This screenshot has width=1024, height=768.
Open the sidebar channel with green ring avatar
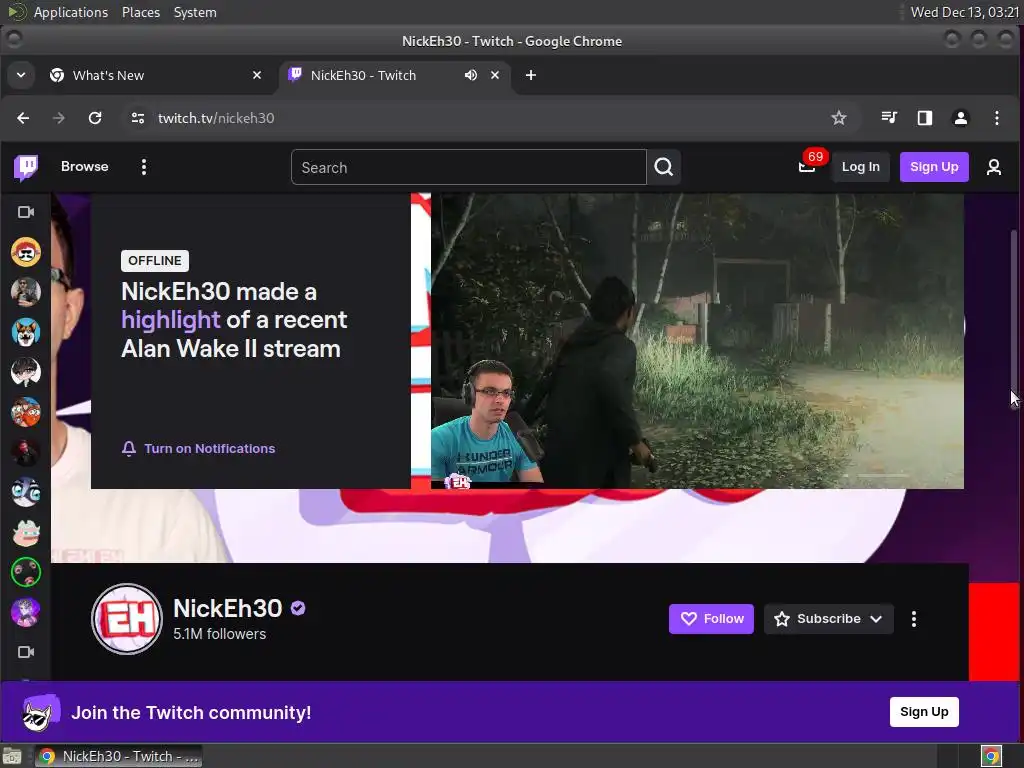click(x=25, y=572)
